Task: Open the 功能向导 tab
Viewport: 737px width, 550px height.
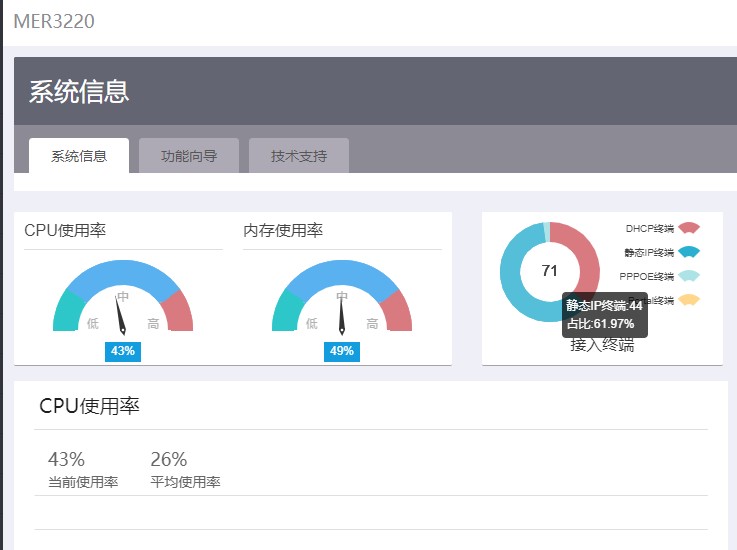Action: (x=189, y=156)
